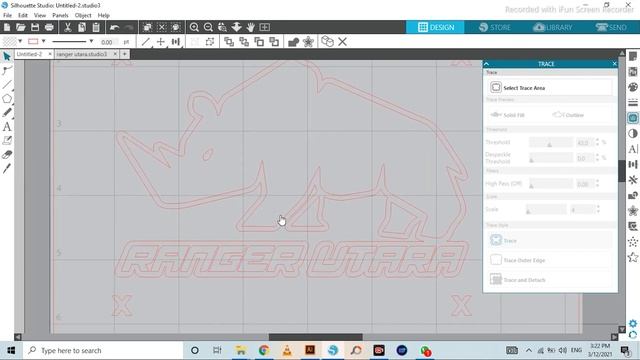Viewport: 640px width, 360px height.
Task: Paste from clipboard icon
Action: [96, 27]
